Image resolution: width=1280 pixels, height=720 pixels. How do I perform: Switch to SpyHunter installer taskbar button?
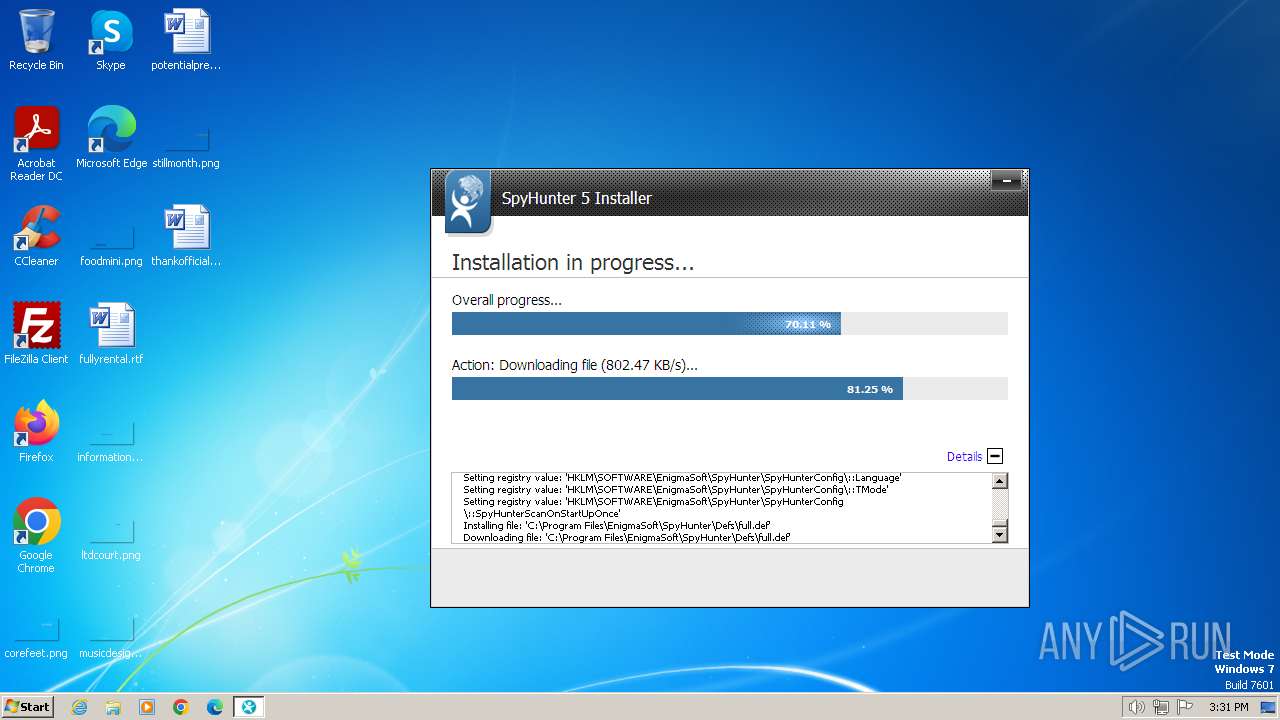(x=248, y=707)
